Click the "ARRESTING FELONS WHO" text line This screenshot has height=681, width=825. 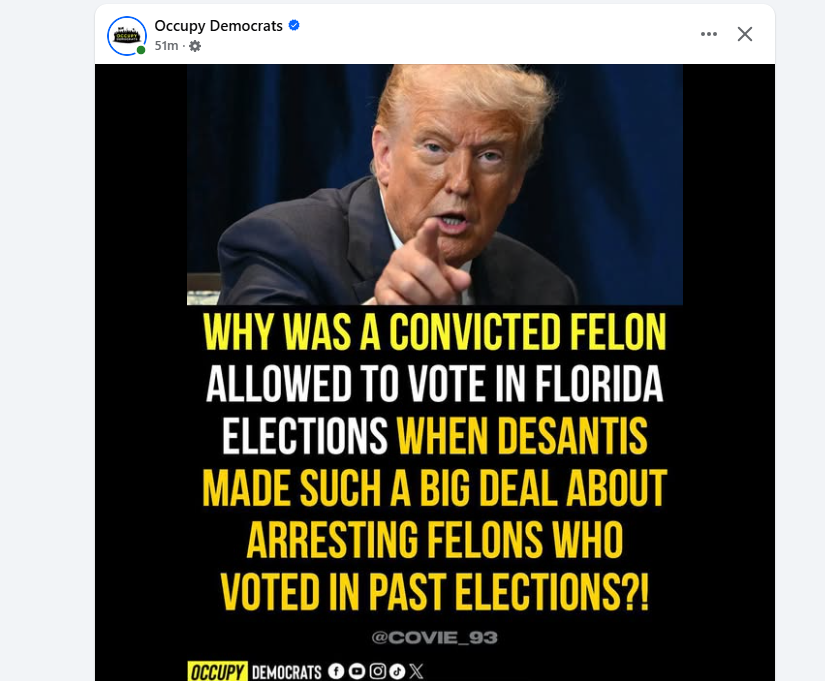tap(435, 540)
